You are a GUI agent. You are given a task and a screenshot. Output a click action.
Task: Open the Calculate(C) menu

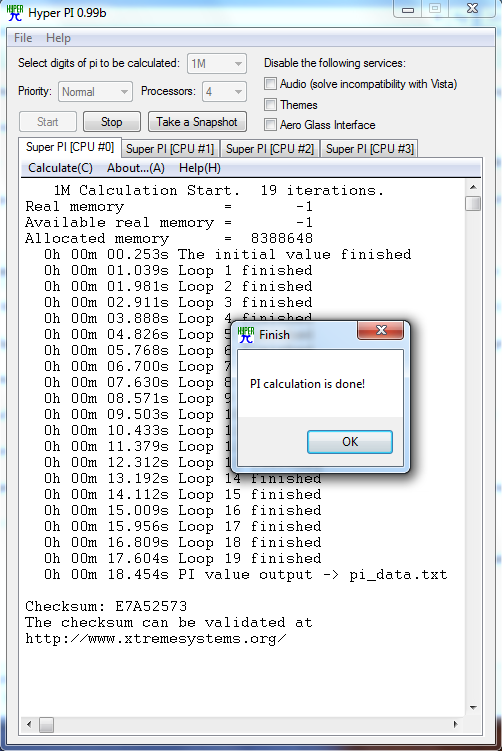60,168
